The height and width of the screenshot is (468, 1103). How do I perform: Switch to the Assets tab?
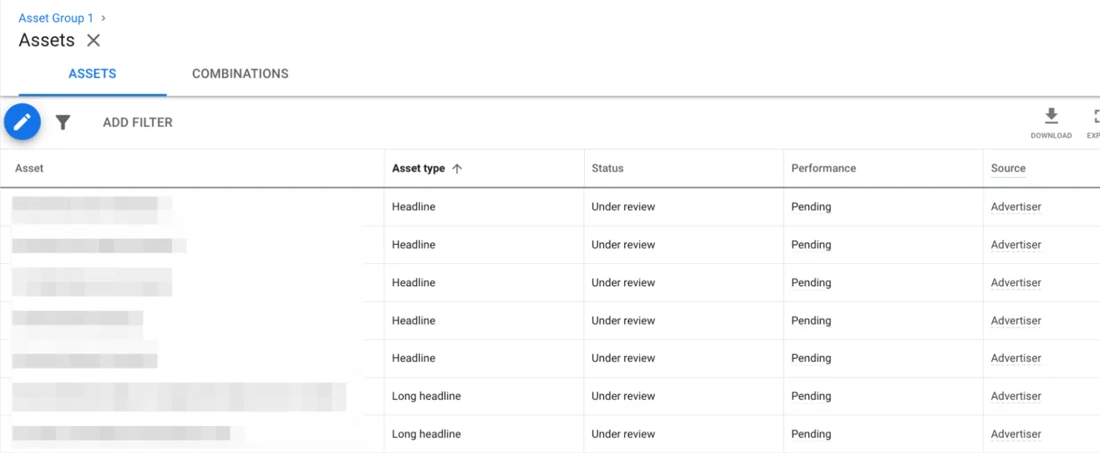click(x=92, y=74)
